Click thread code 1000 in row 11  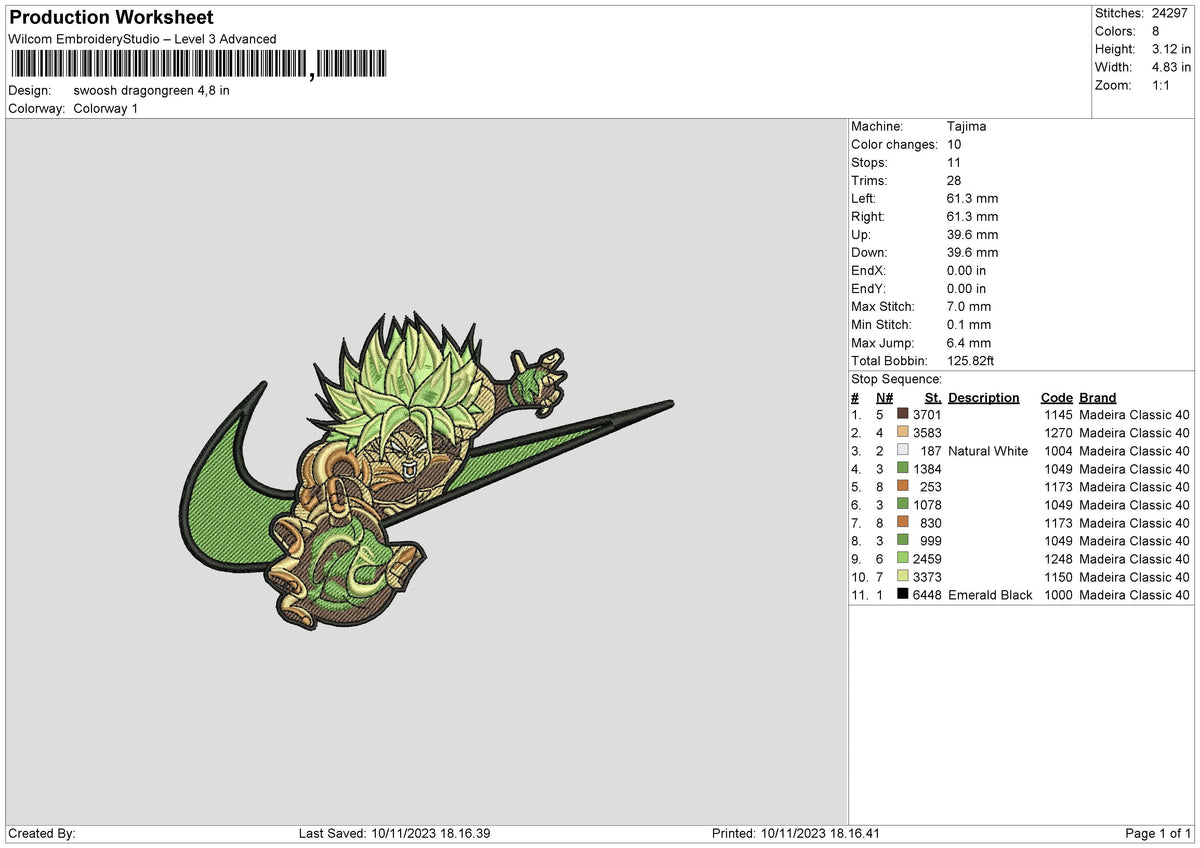(x=1057, y=595)
